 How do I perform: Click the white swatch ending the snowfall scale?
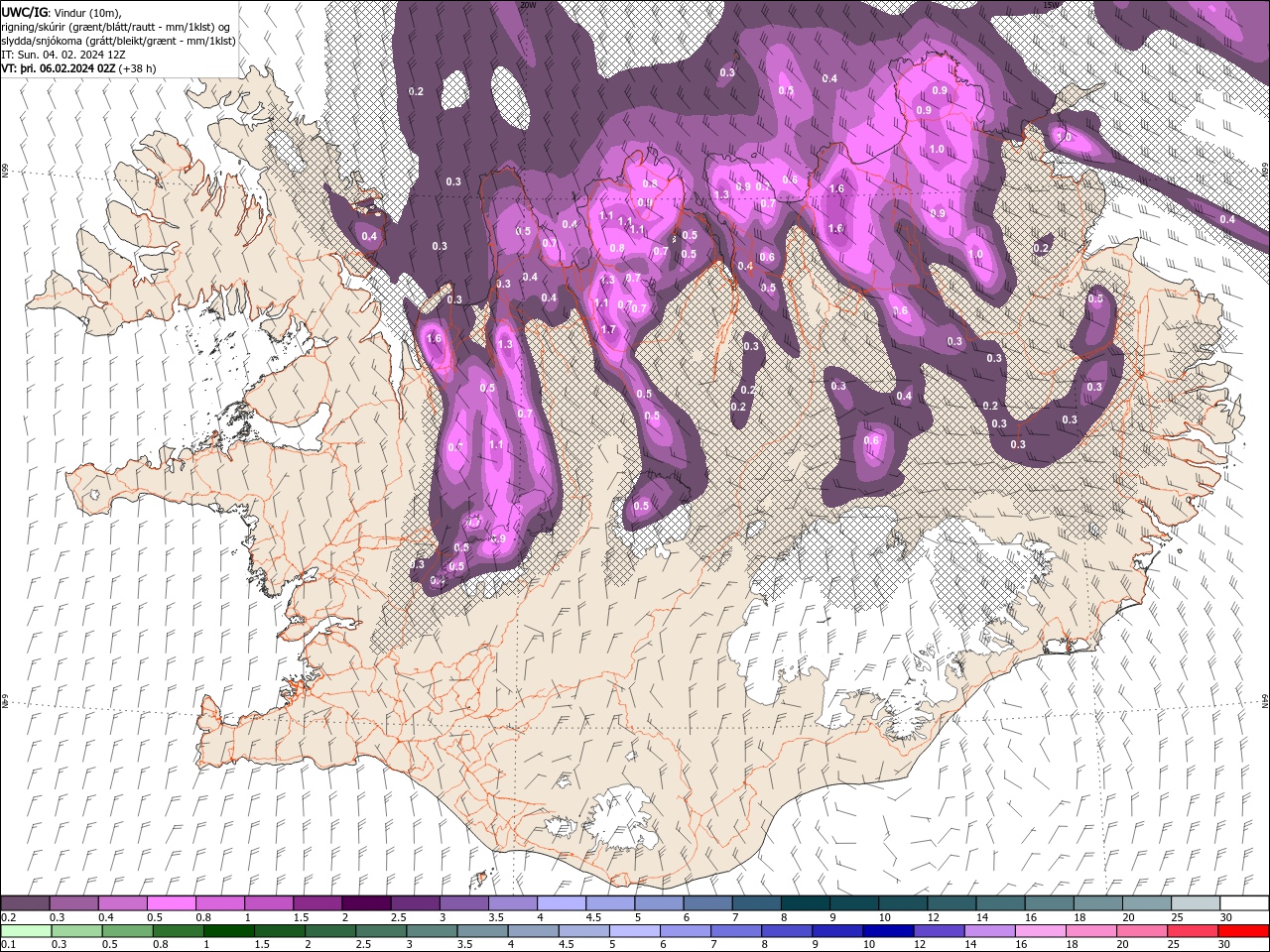click(1244, 903)
